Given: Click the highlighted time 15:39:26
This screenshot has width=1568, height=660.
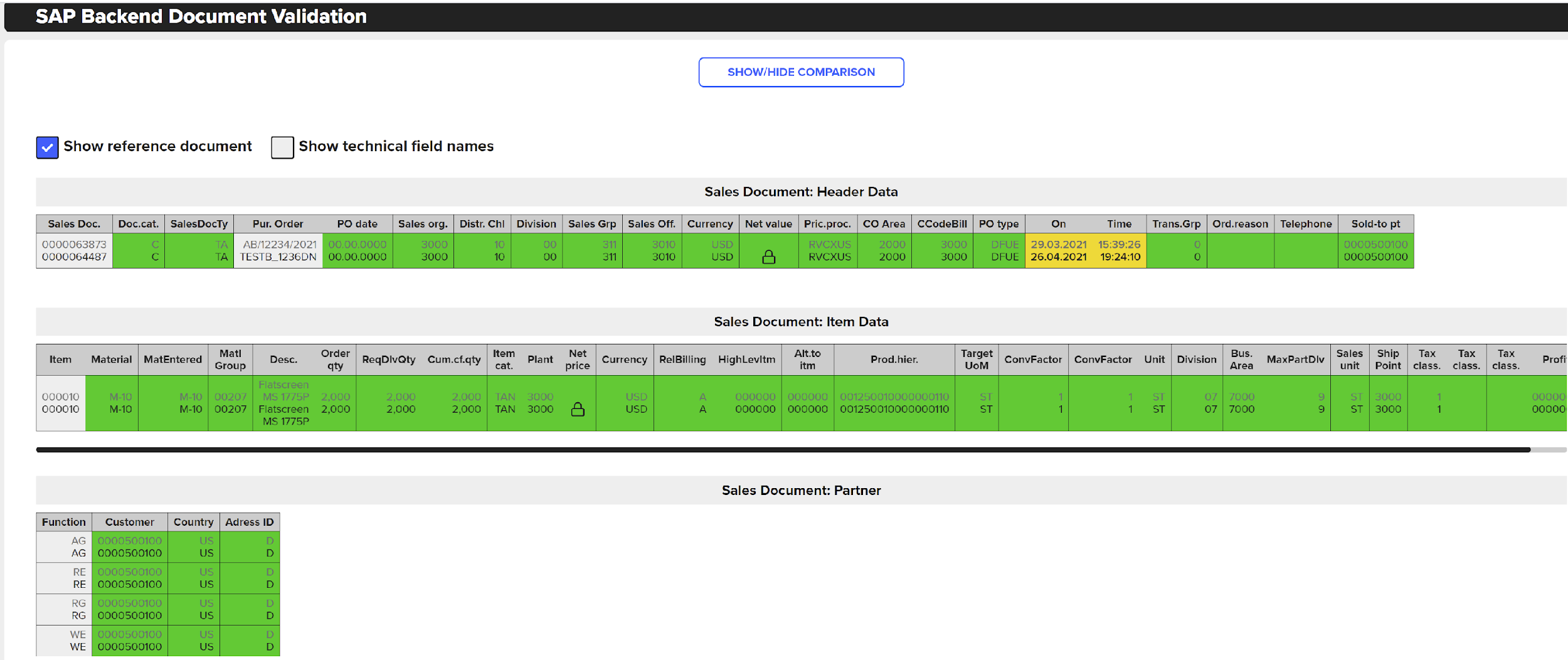Looking at the screenshot, I should point(1120,245).
